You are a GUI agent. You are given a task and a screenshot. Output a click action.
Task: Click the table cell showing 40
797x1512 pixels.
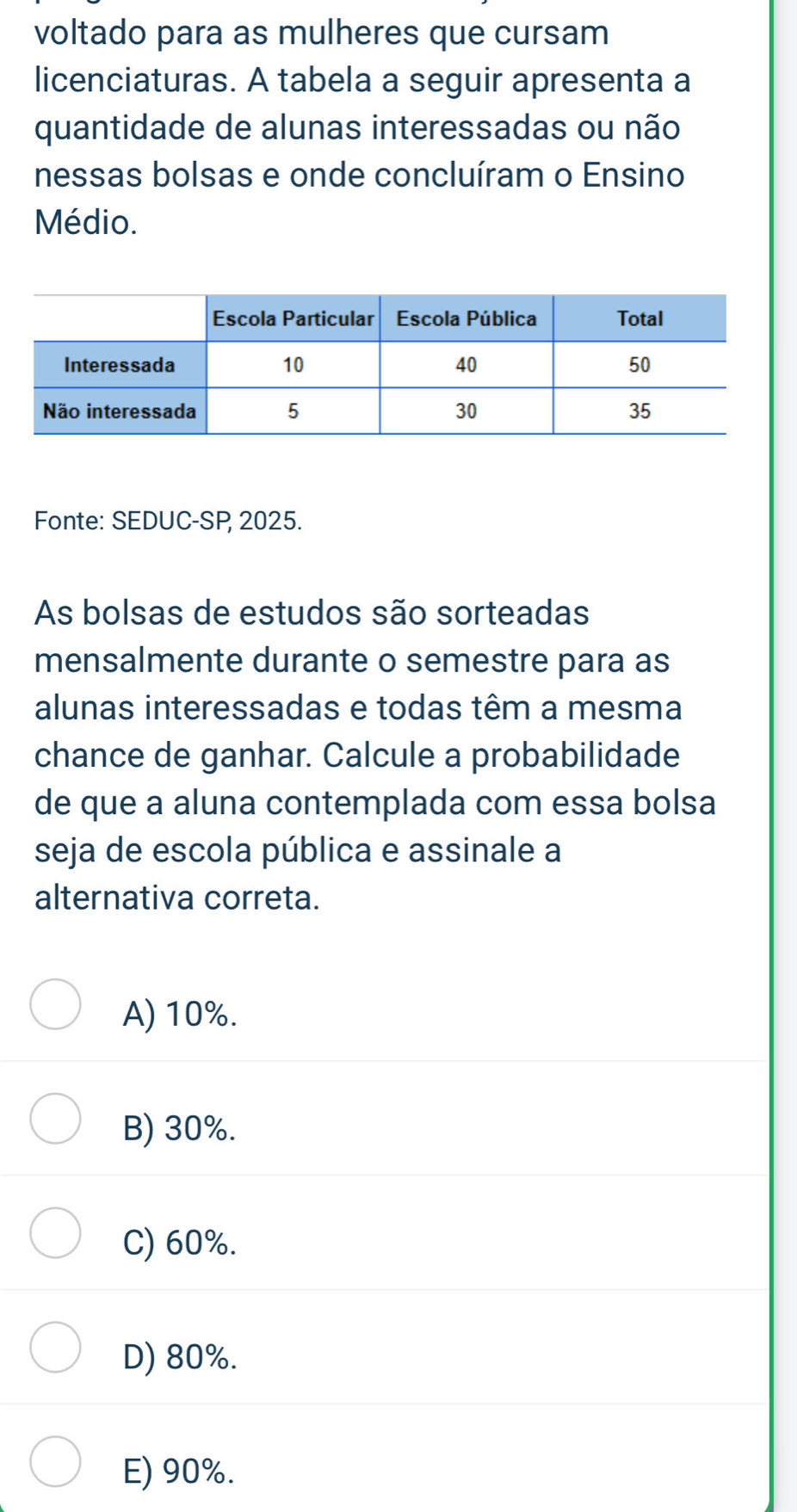pyautogui.click(x=466, y=365)
